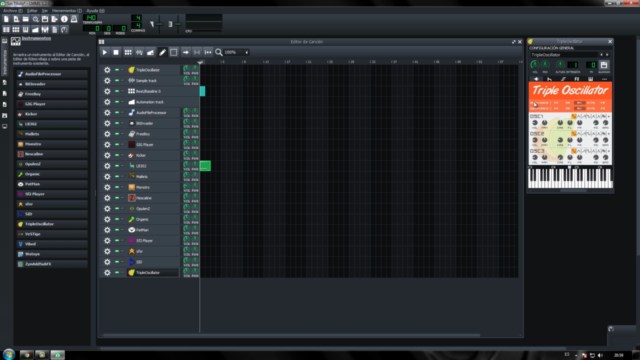Click Nescaline track name button
The image size is (640, 360).
coord(153,198)
